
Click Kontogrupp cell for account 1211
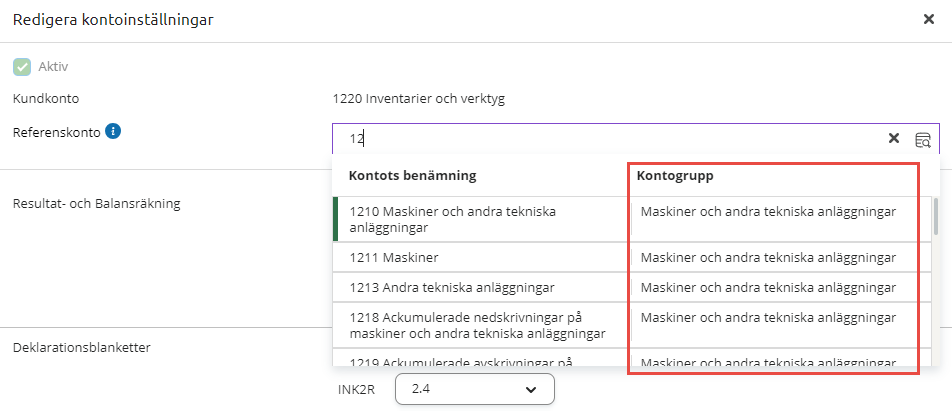[x=767, y=257]
